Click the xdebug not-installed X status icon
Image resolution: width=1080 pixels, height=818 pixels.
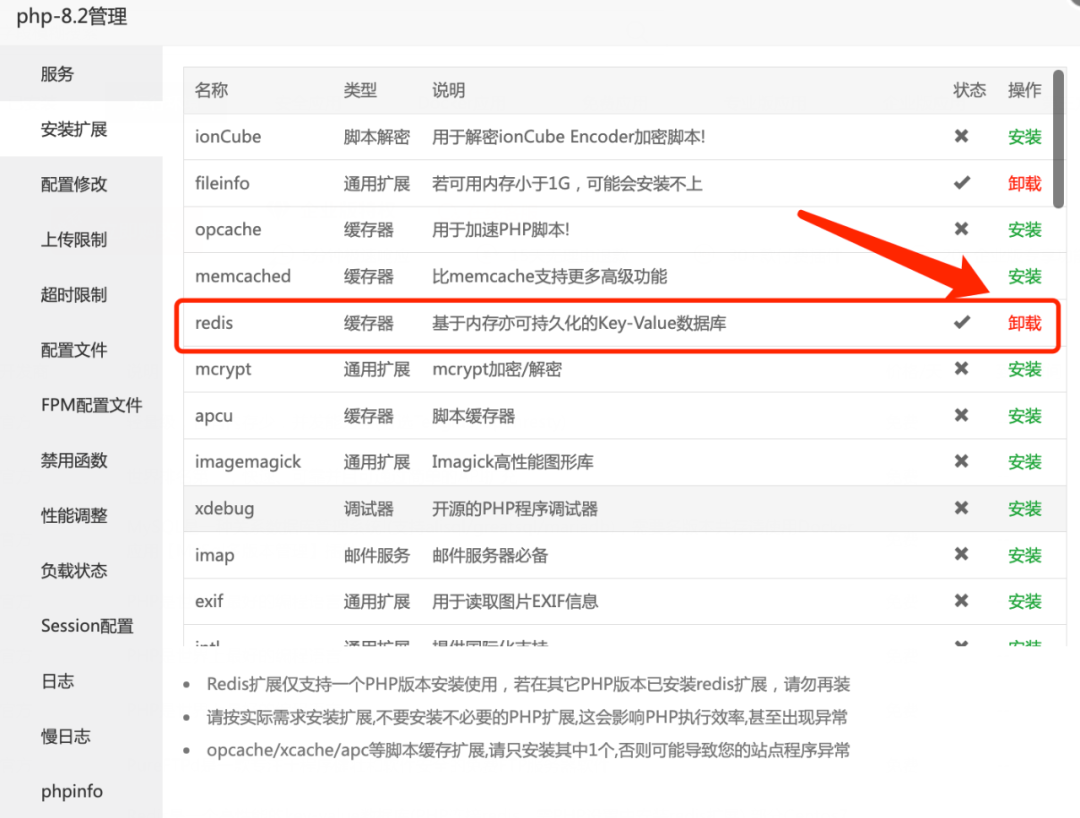pos(961,508)
